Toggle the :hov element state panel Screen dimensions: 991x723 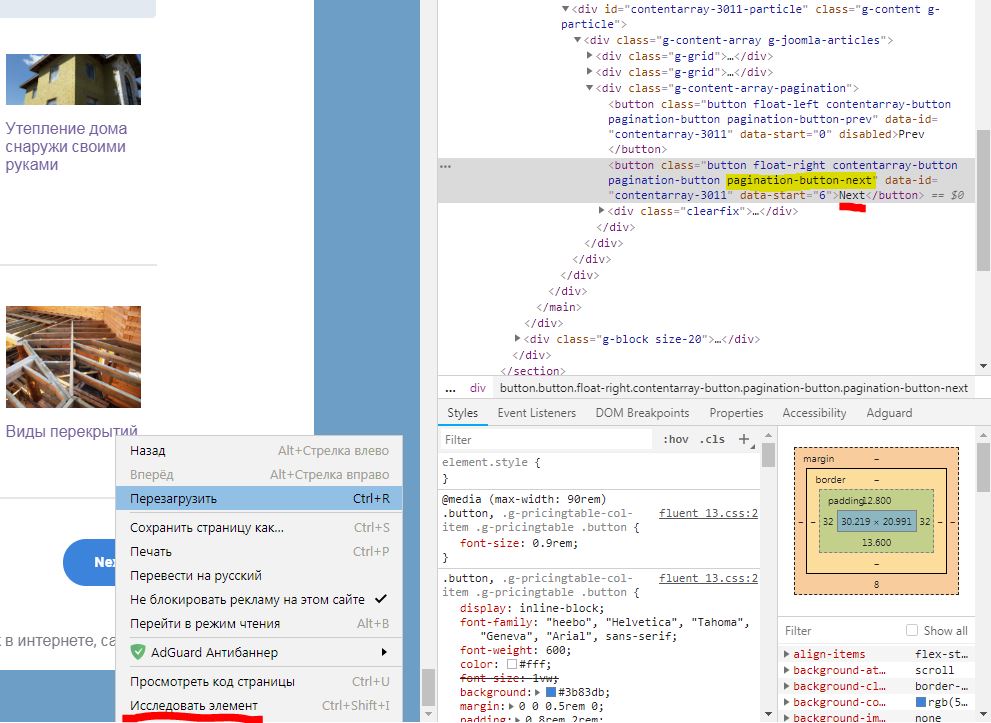[676, 439]
